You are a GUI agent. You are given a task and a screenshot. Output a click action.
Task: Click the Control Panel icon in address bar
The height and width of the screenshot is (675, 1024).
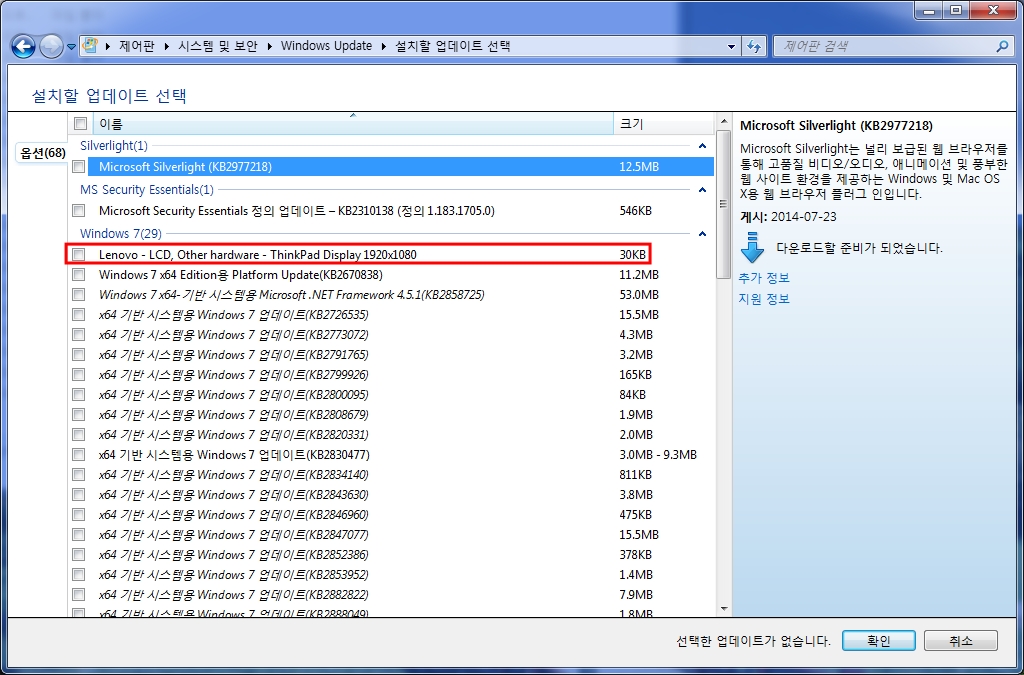point(90,46)
